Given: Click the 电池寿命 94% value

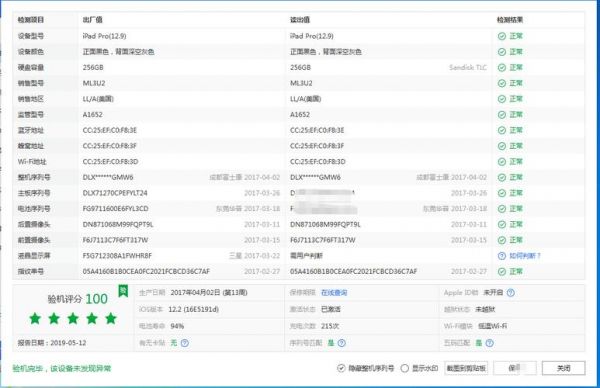Looking at the screenshot, I should click(x=177, y=326).
